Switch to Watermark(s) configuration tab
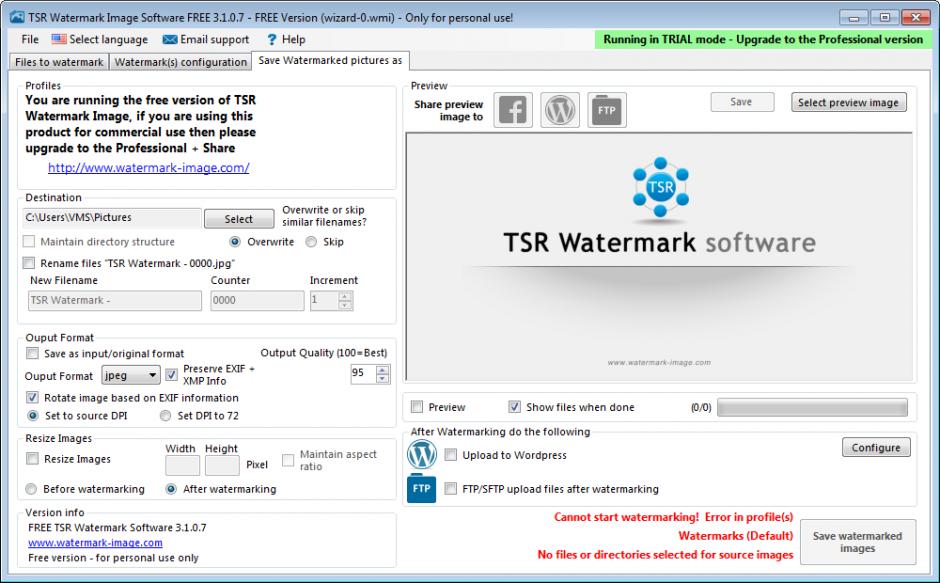Image resolution: width=940 pixels, height=583 pixels. pyautogui.click(x=180, y=62)
